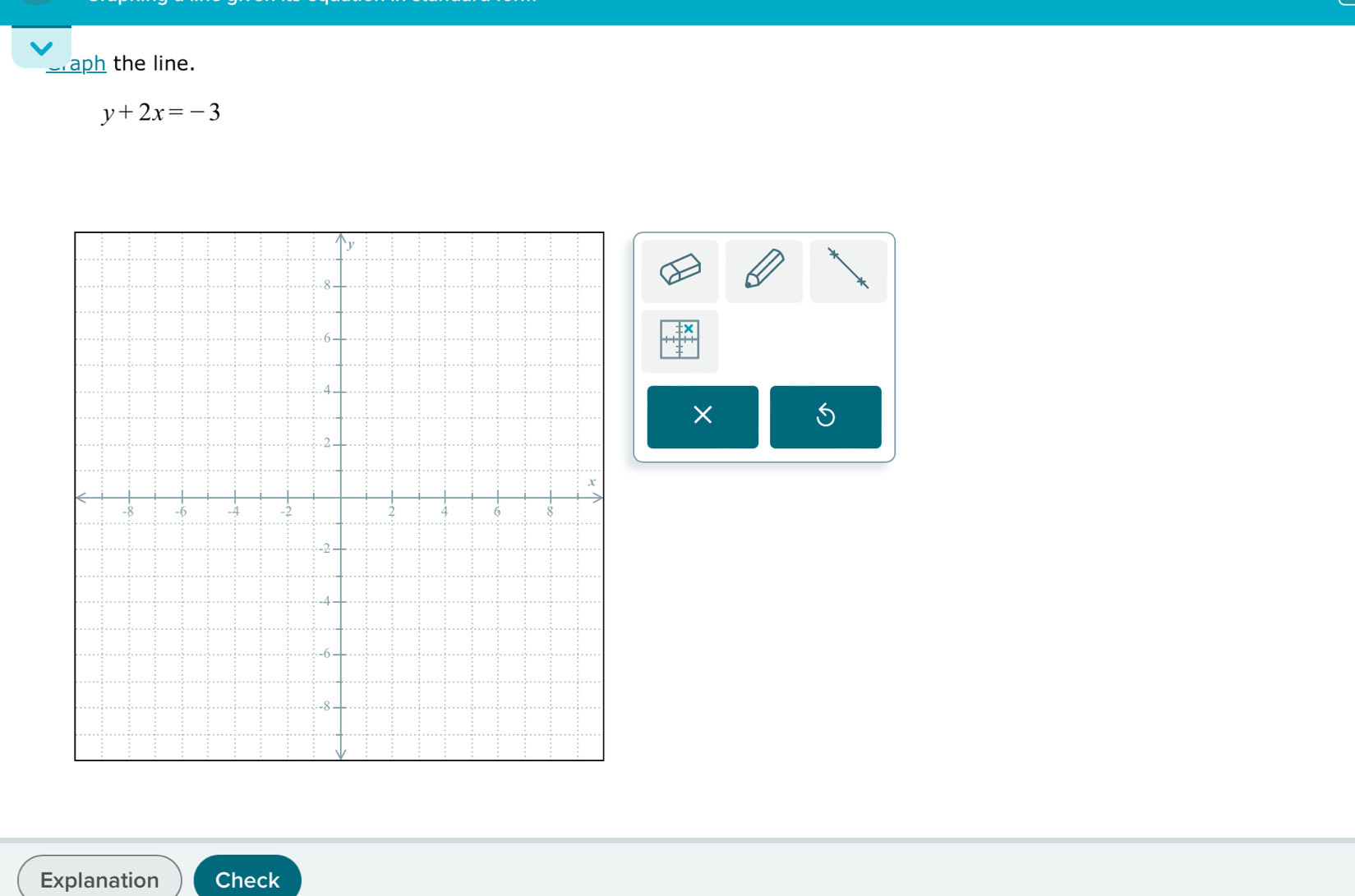The image size is (1355, 896).
Task: Click the 8 tick mark on the y-axis
Action: (340, 286)
